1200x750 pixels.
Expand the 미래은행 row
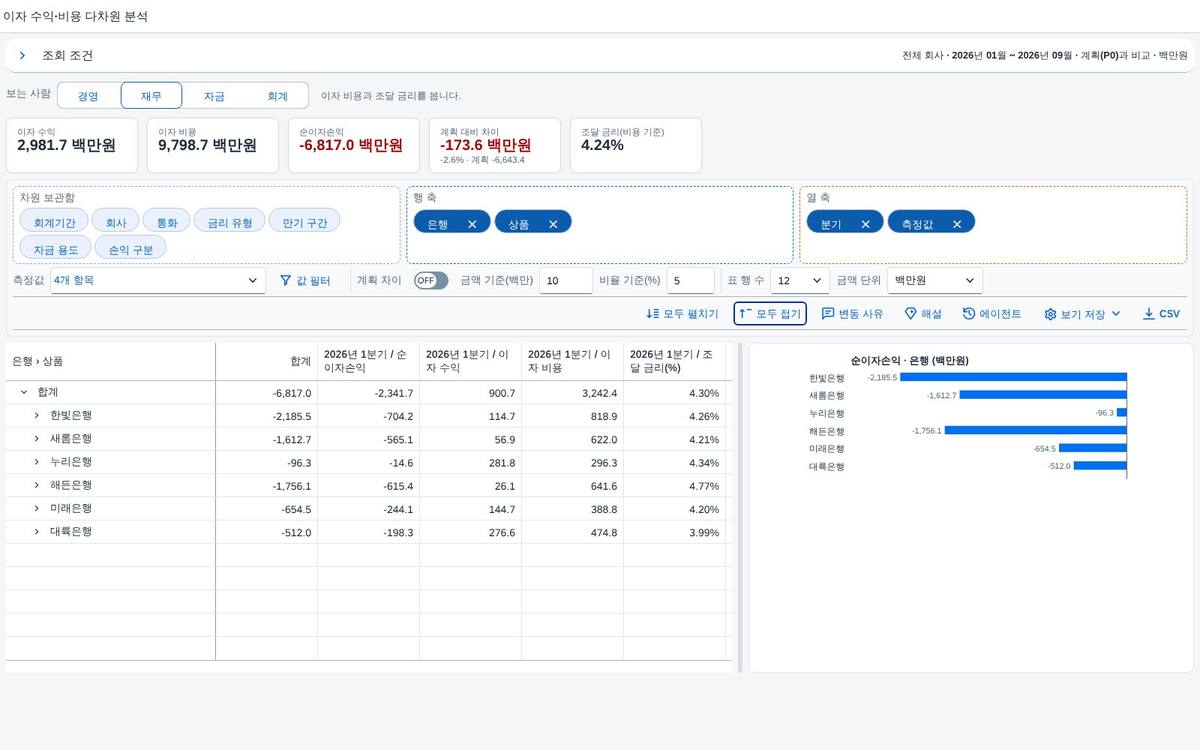click(36, 509)
